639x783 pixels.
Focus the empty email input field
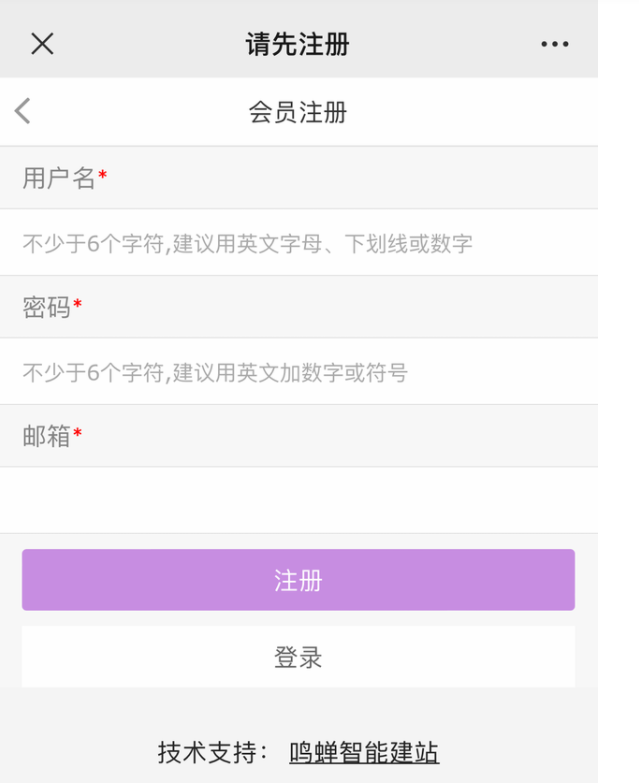299,500
